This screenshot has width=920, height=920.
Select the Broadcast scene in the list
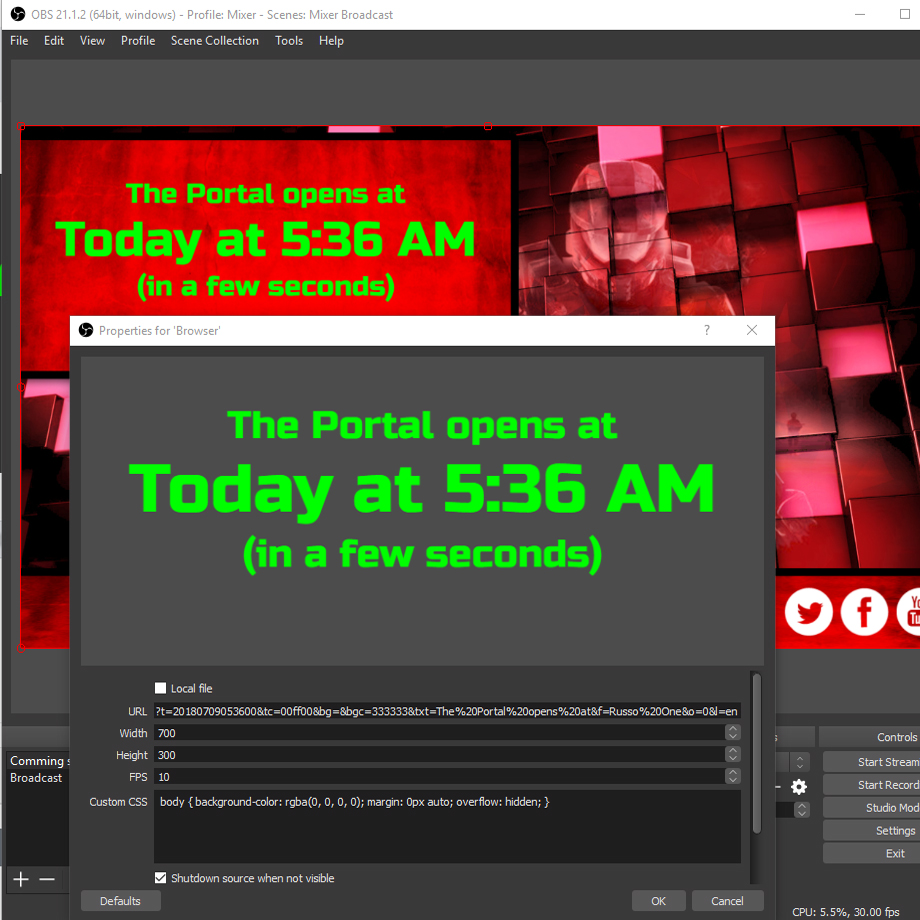36,778
